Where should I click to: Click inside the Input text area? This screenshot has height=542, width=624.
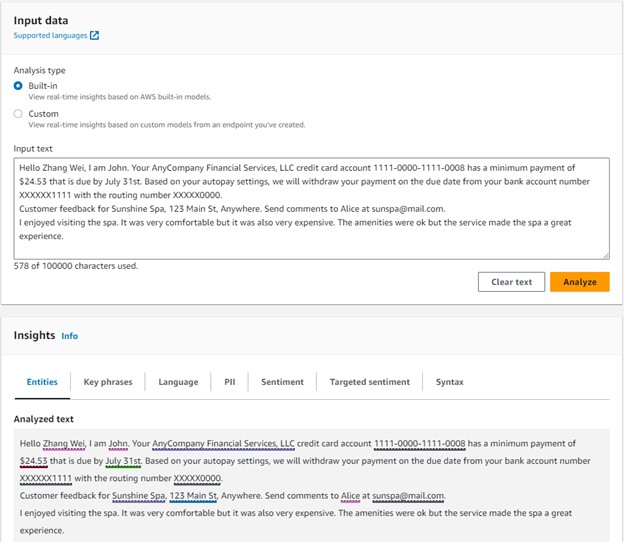coord(311,209)
